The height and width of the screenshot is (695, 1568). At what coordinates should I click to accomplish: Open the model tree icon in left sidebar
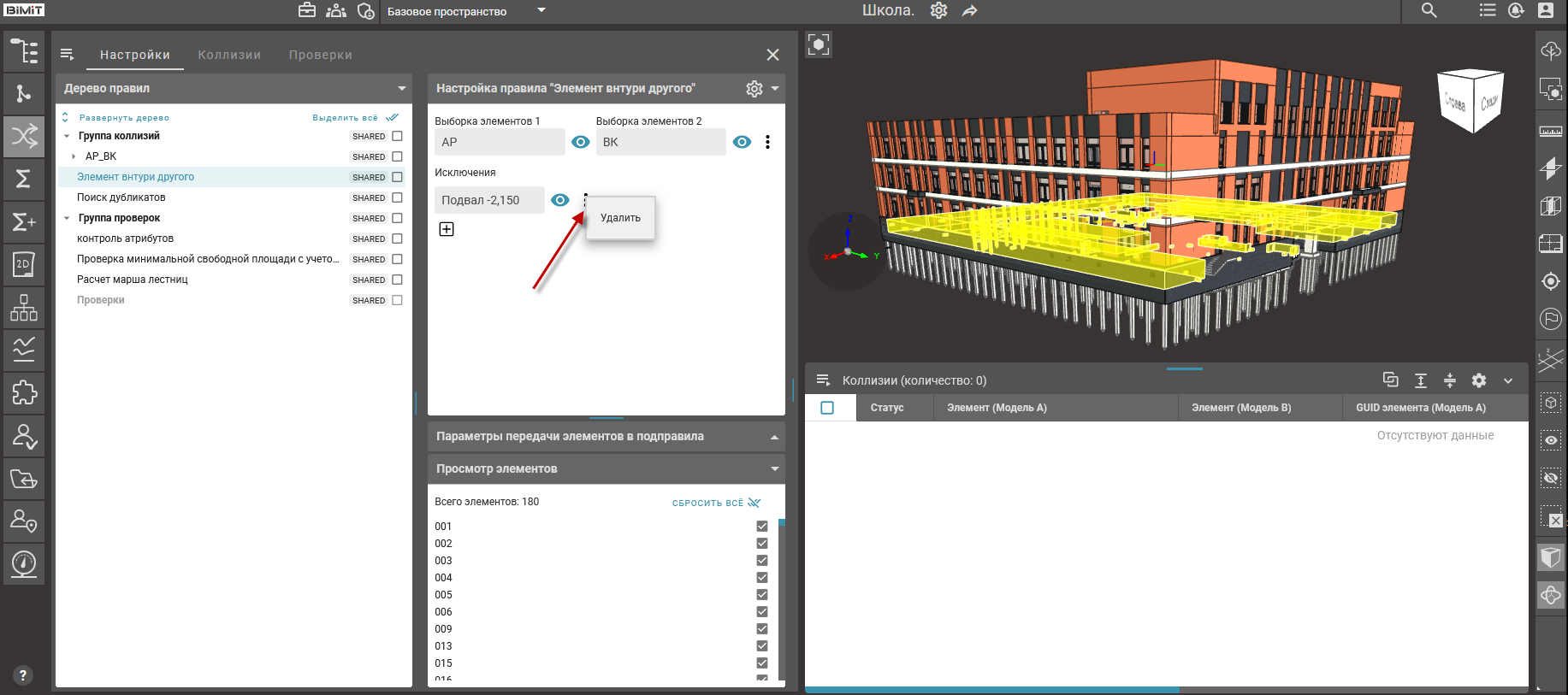[24, 51]
